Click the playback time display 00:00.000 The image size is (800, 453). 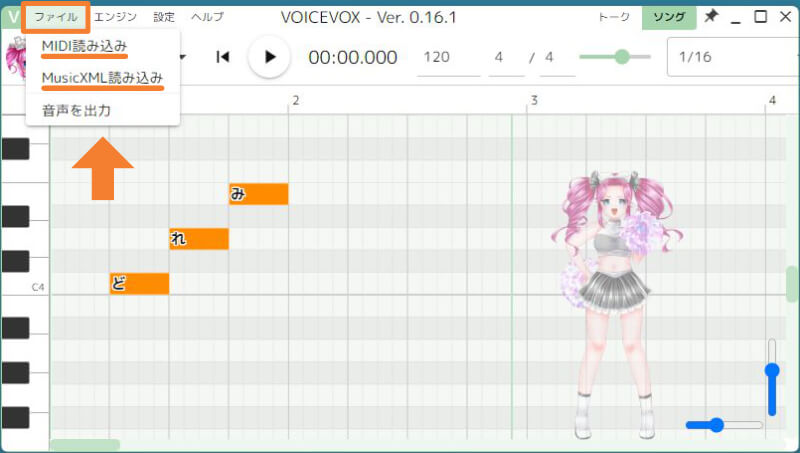(x=353, y=57)
